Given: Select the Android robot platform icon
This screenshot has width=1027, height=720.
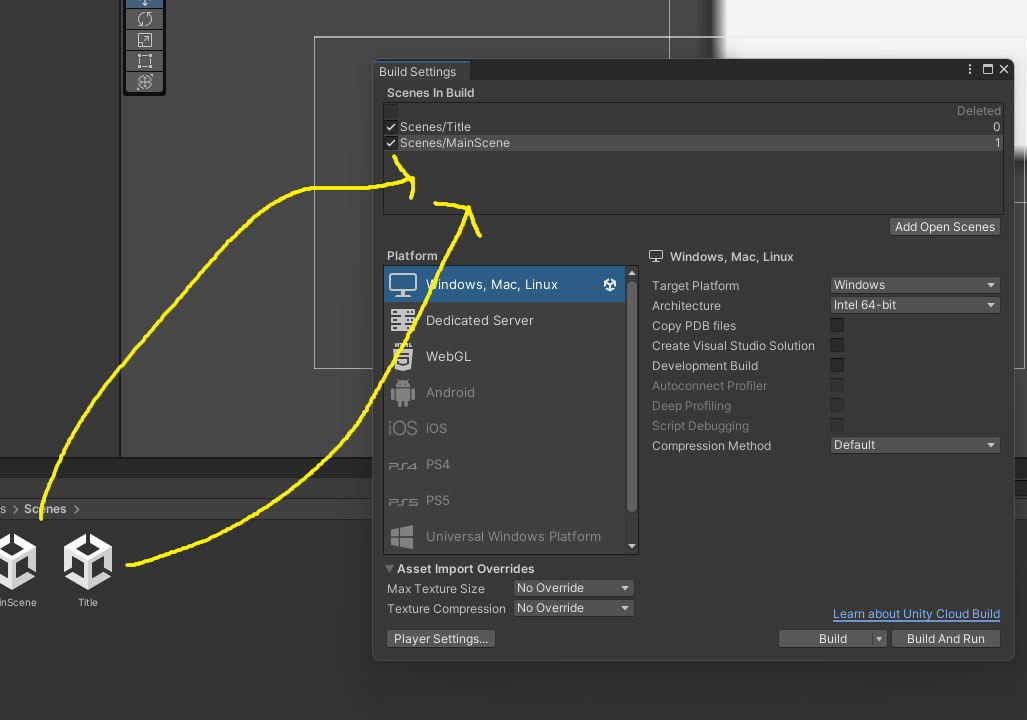Looking at the screenshot, I should coord(403,392).
